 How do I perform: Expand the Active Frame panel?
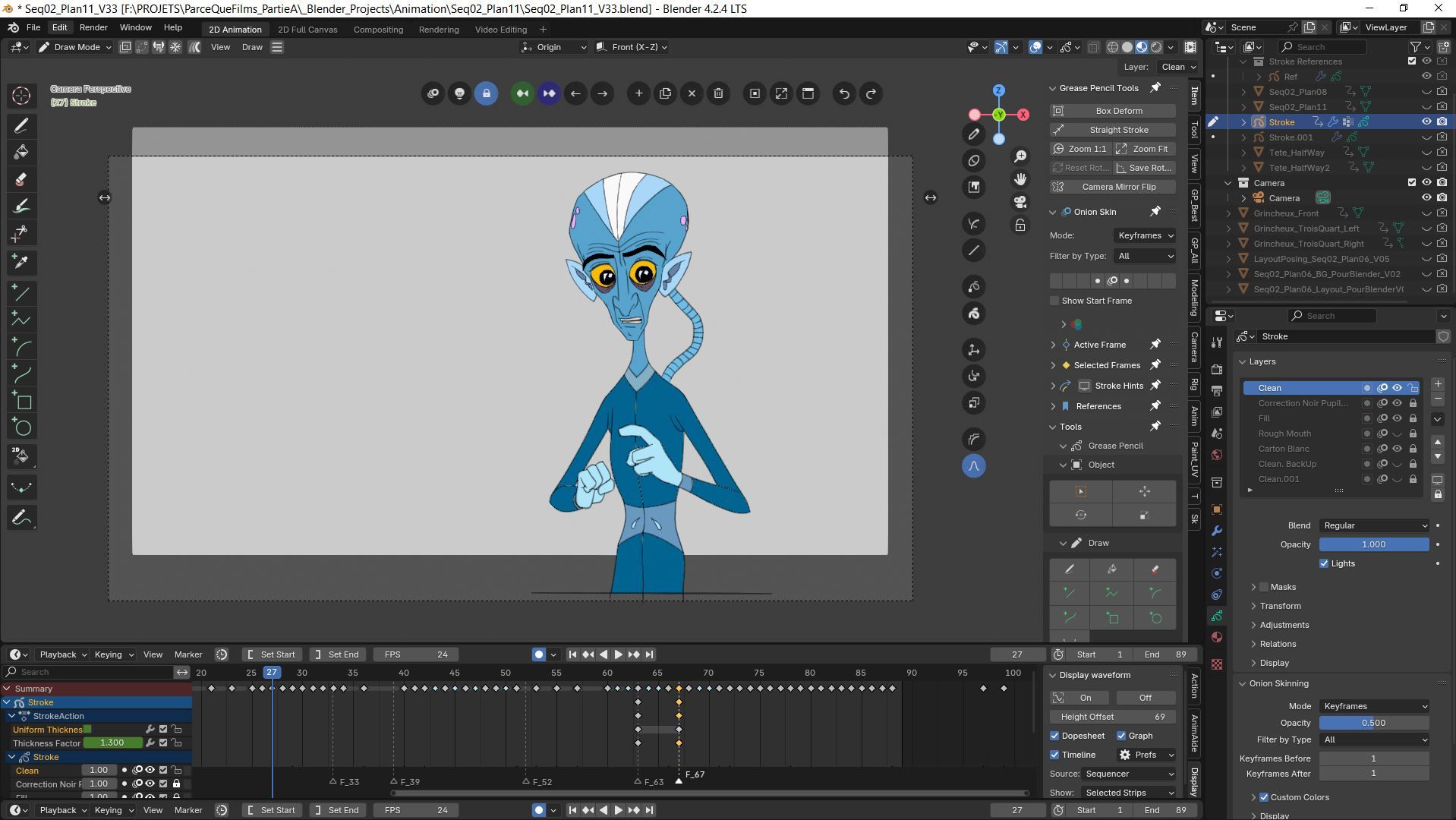tap(1053, 345)
